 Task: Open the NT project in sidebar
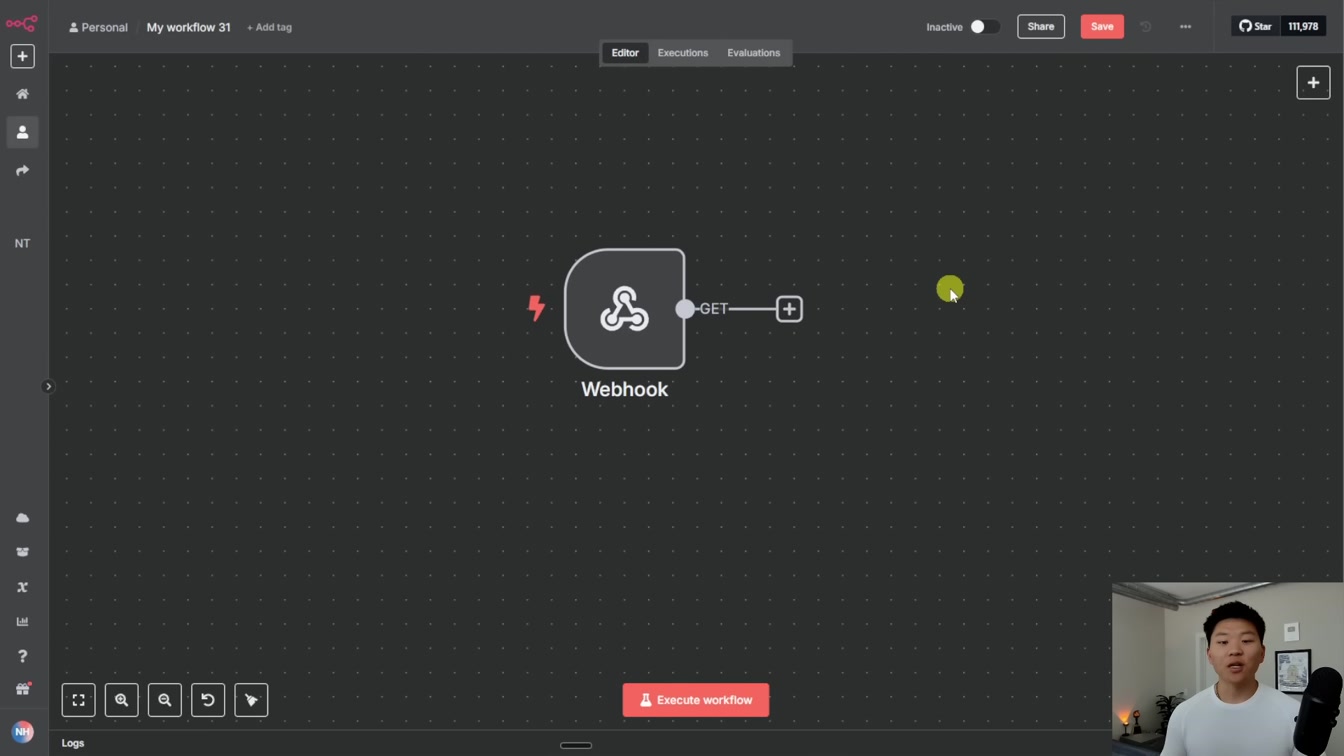22,243
